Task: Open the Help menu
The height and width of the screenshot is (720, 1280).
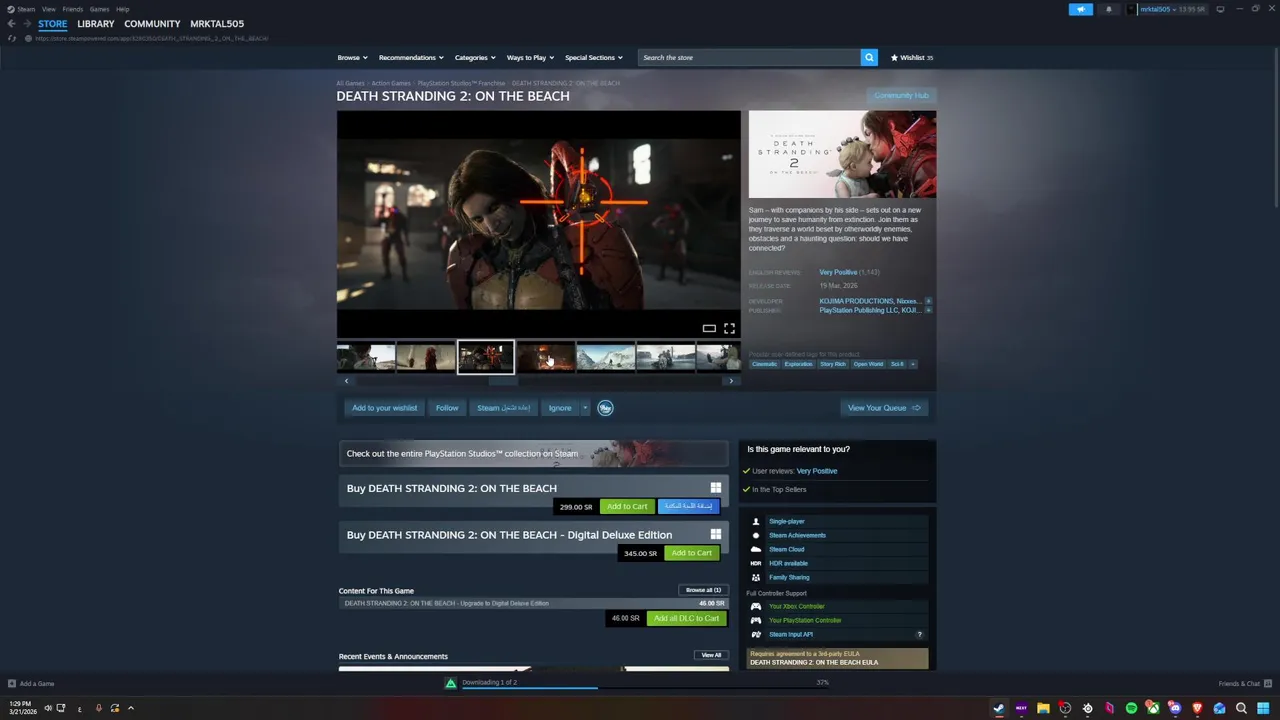Action: [x=122, y=9]
